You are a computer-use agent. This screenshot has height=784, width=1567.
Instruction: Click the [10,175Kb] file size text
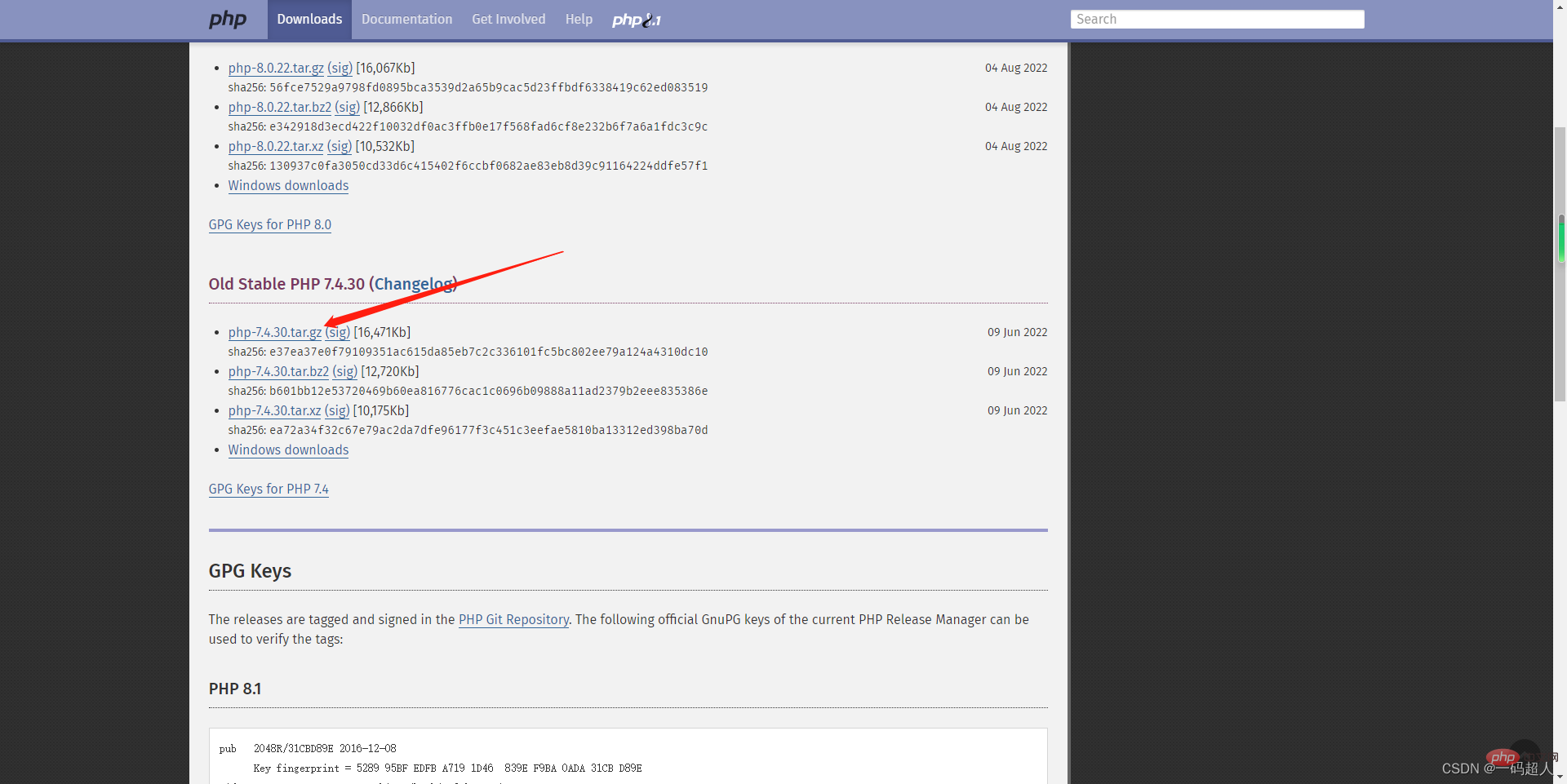click(381, 410)
